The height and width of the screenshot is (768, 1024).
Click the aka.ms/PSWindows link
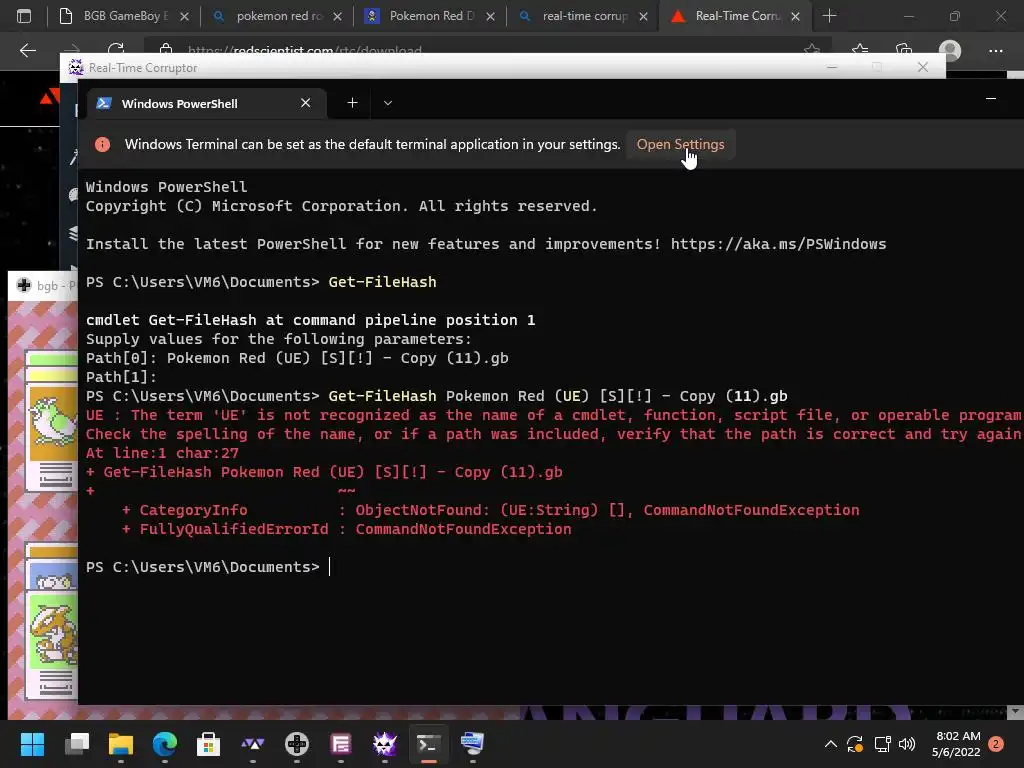[778, 244]
